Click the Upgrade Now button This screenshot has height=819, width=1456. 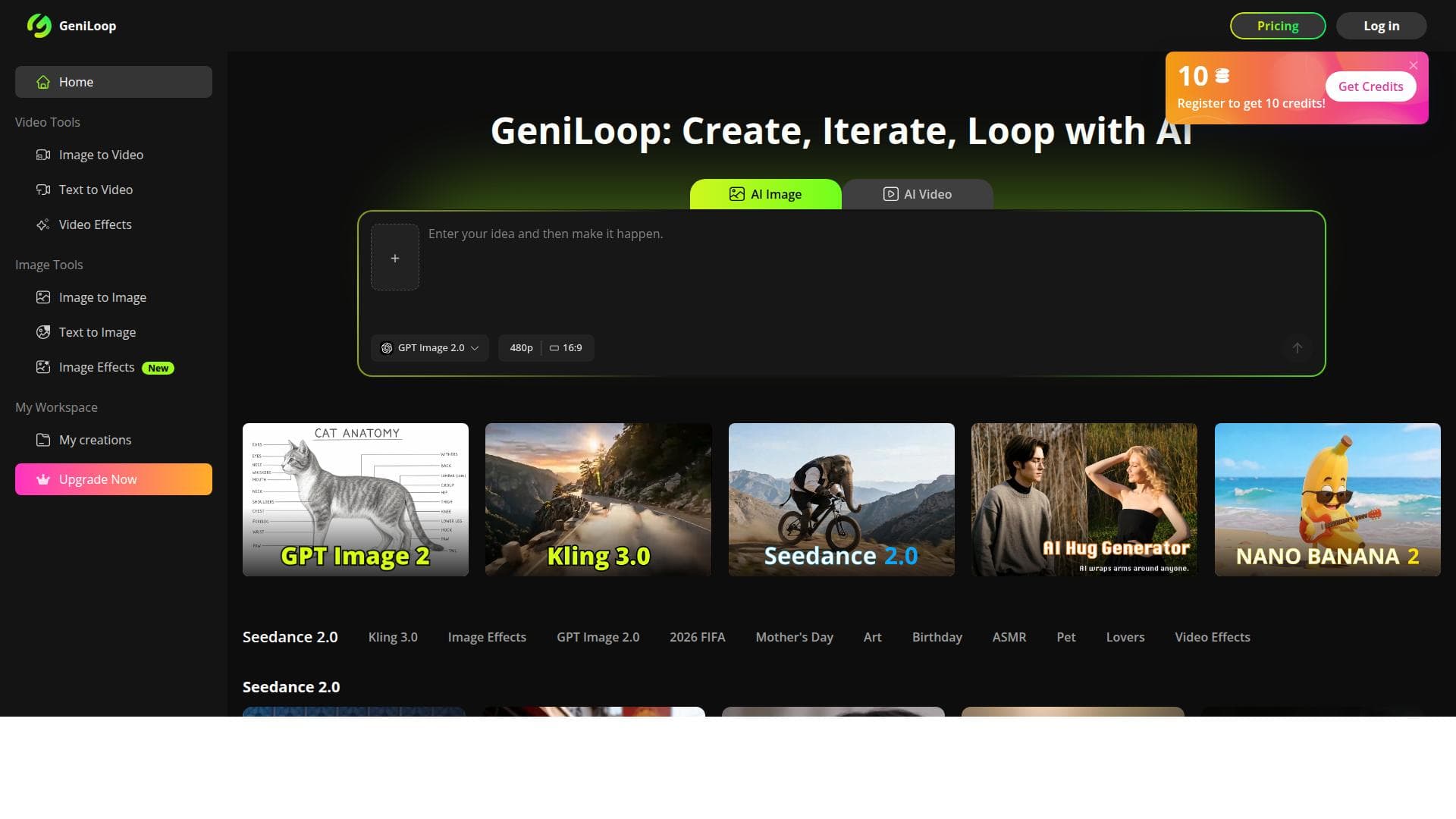click(114, 479)
